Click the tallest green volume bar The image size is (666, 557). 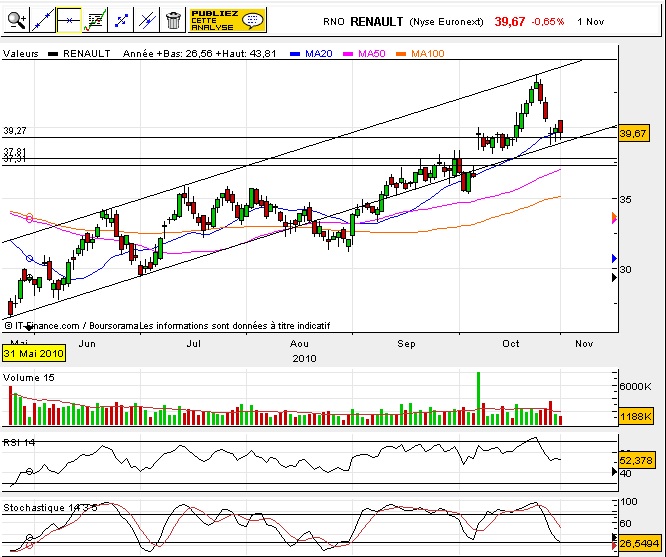coord(478,399)
